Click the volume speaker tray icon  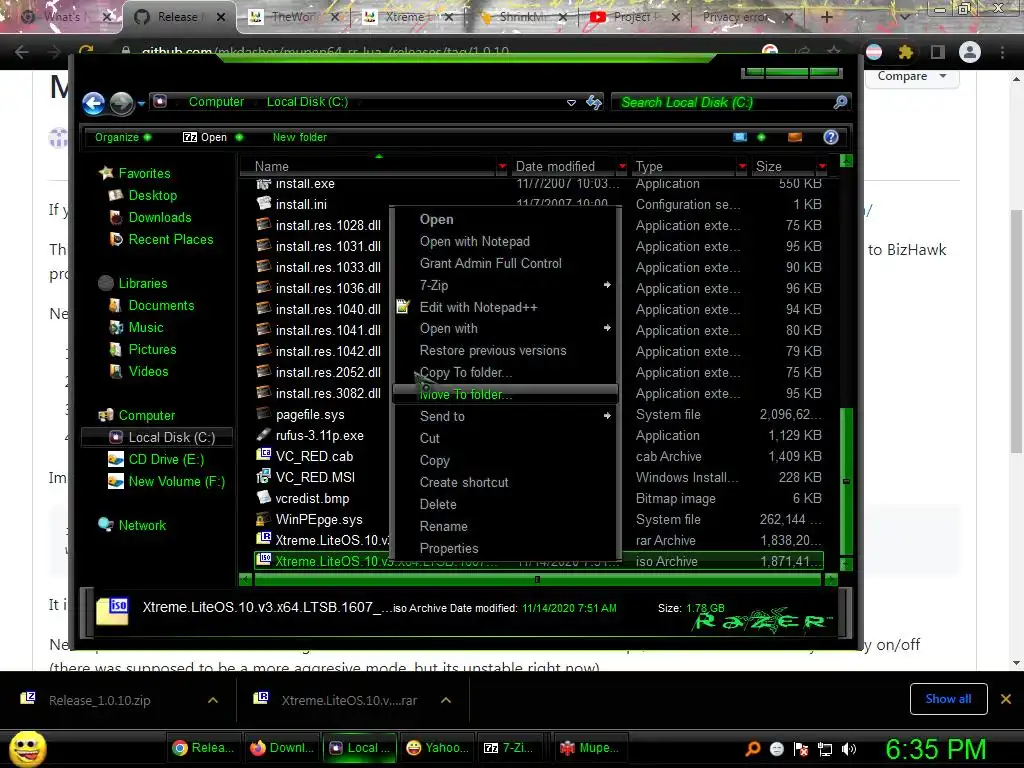click(849, 749)
